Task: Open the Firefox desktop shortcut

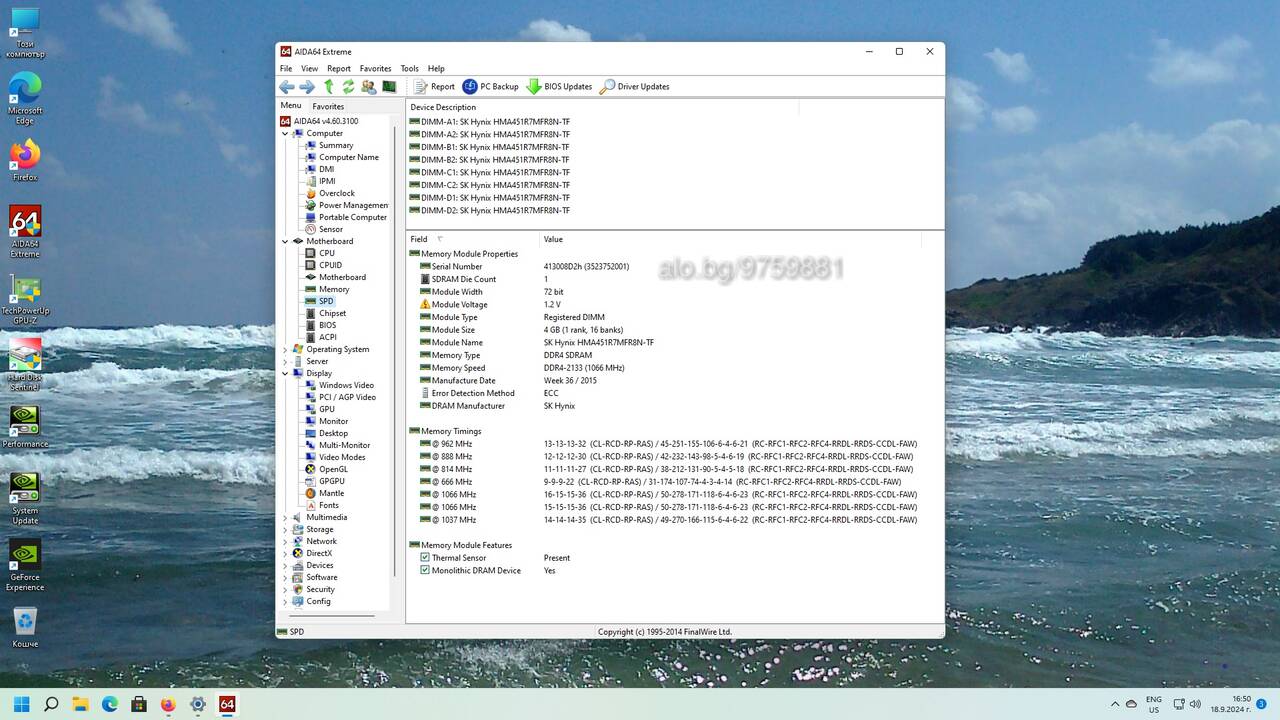Action: (25, 160)
